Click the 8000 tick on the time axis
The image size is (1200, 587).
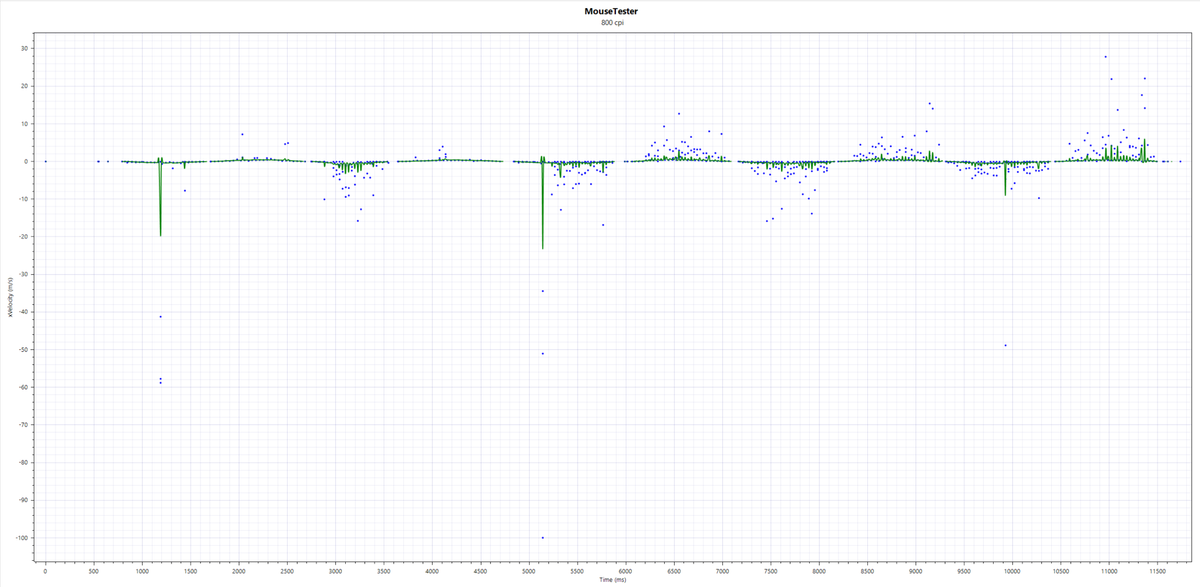click(x=819, y=570)
